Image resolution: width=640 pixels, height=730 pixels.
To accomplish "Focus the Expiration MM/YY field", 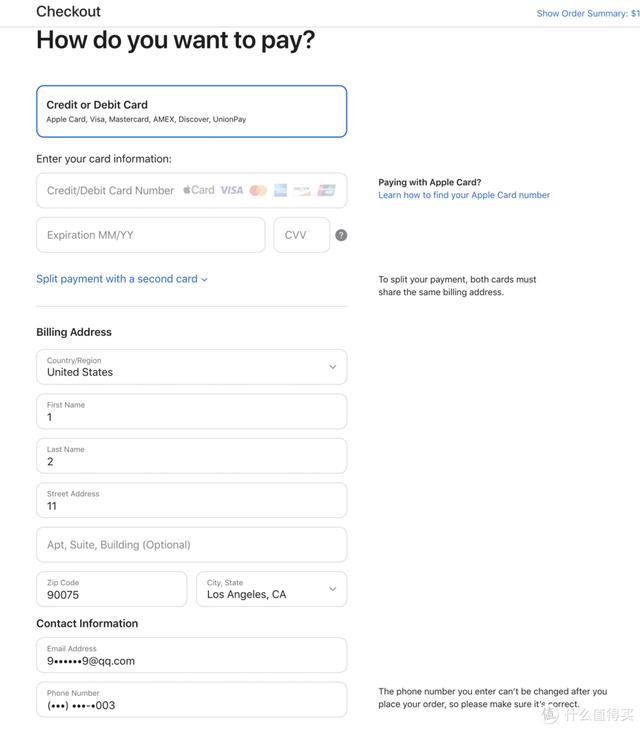I will (150, 235).
